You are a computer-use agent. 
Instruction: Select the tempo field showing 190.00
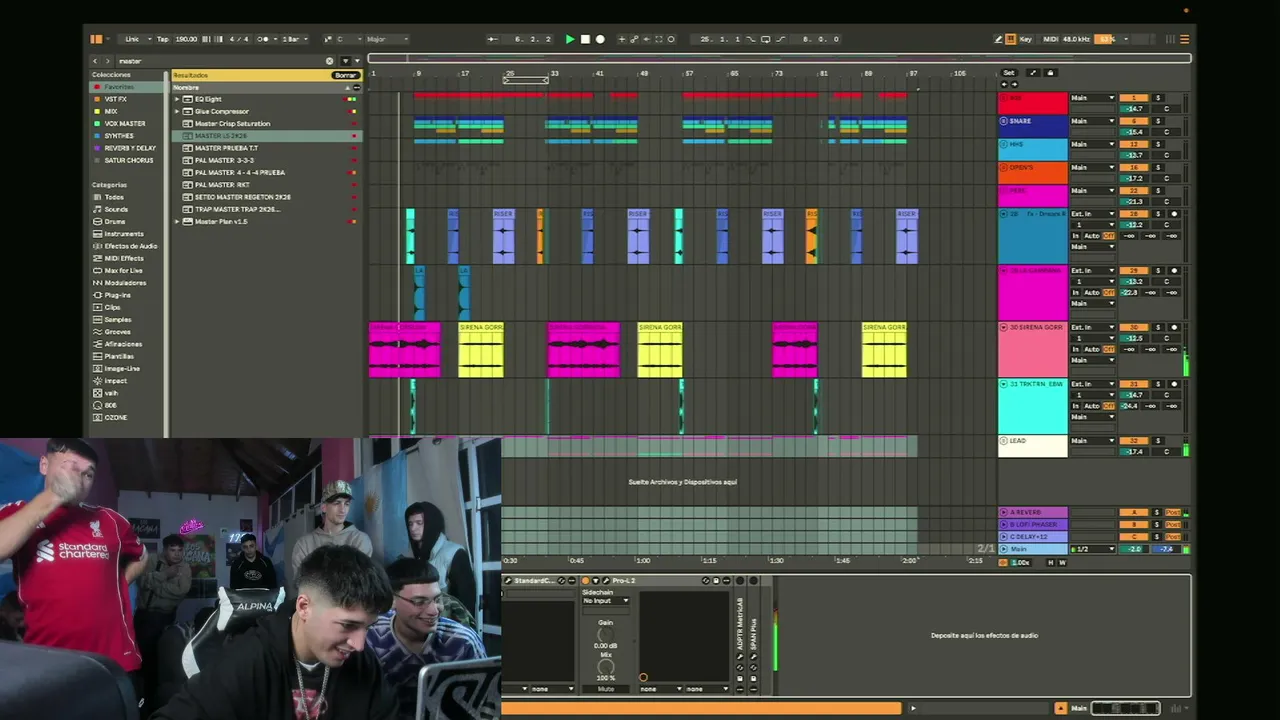[x=186, y=39]
